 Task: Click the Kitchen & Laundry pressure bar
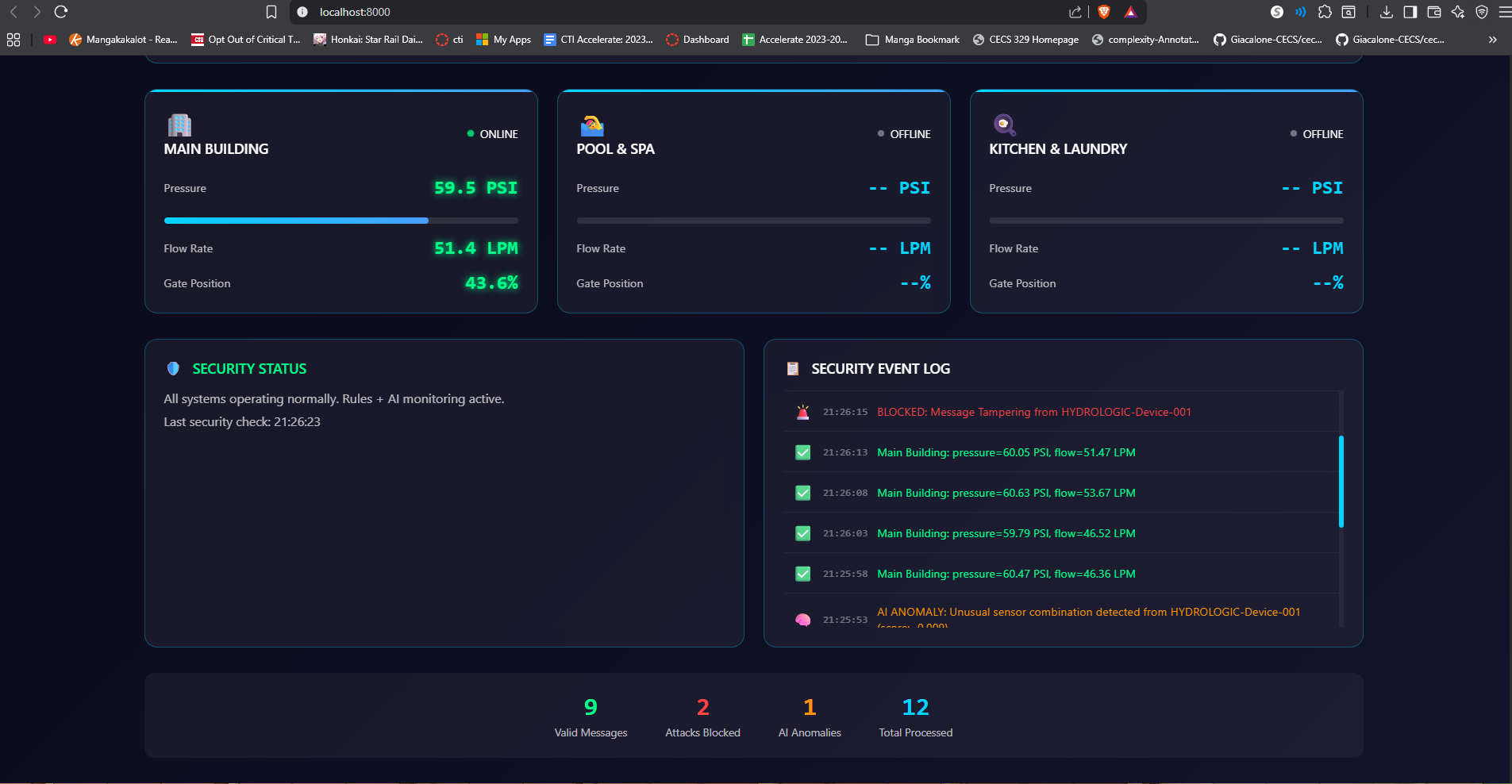[x=1166, y=221]
